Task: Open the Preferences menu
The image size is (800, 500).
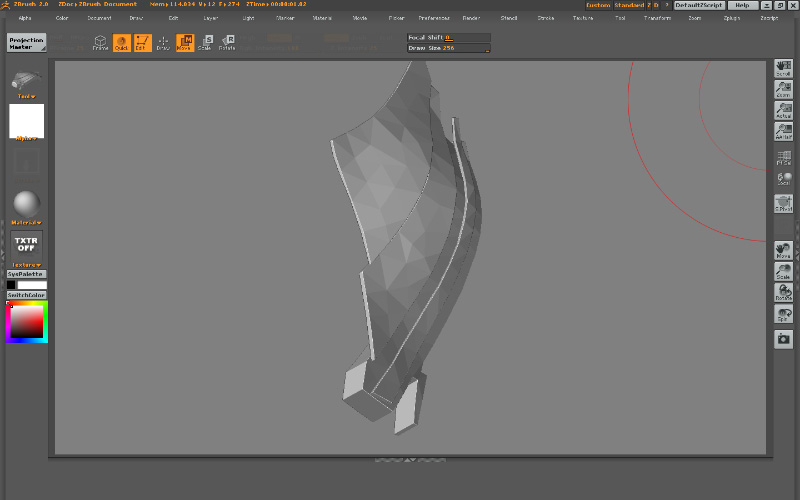Action: click(x=433, y=18)
